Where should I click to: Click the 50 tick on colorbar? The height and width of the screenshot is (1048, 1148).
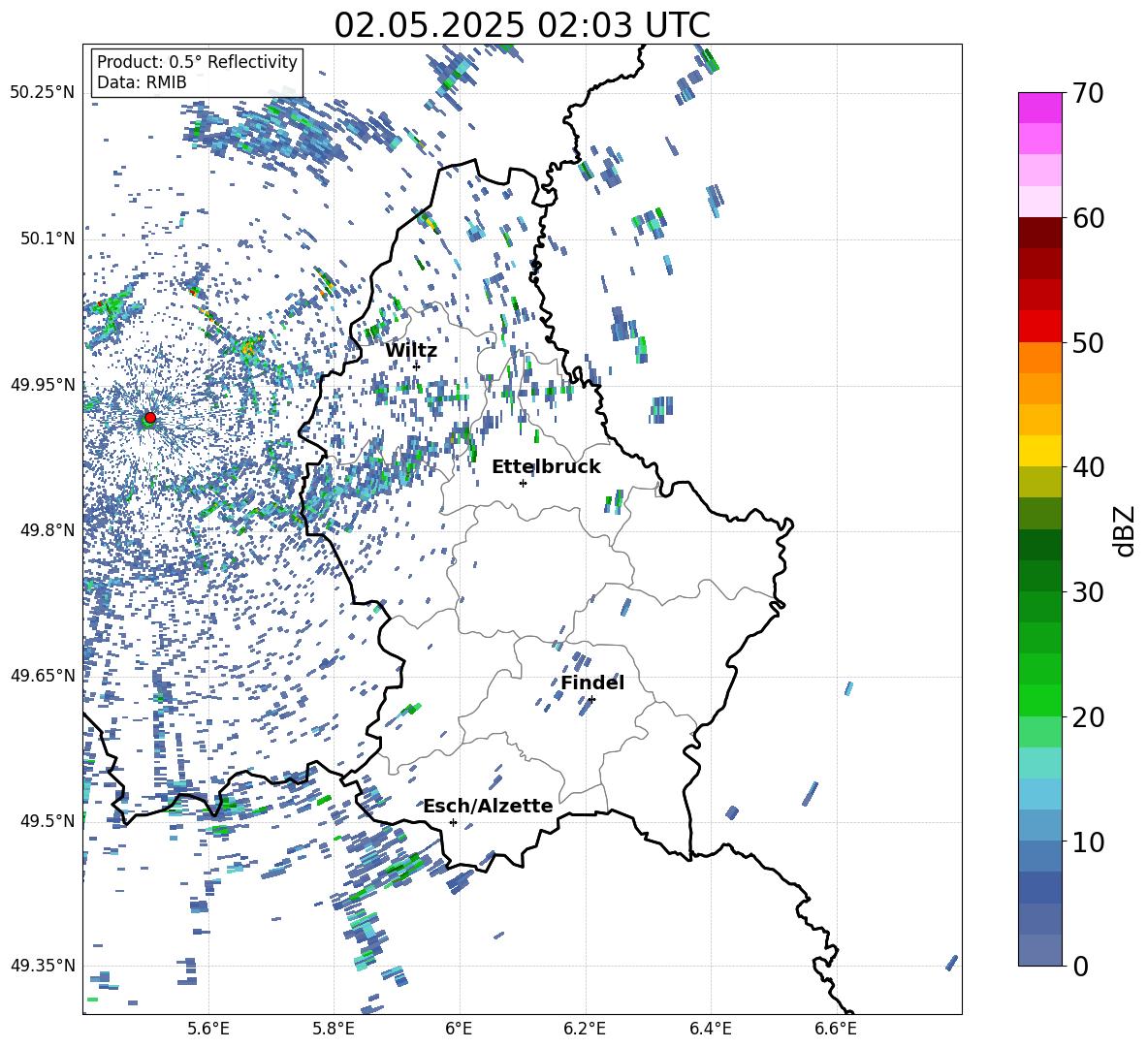coord(1088,342)
